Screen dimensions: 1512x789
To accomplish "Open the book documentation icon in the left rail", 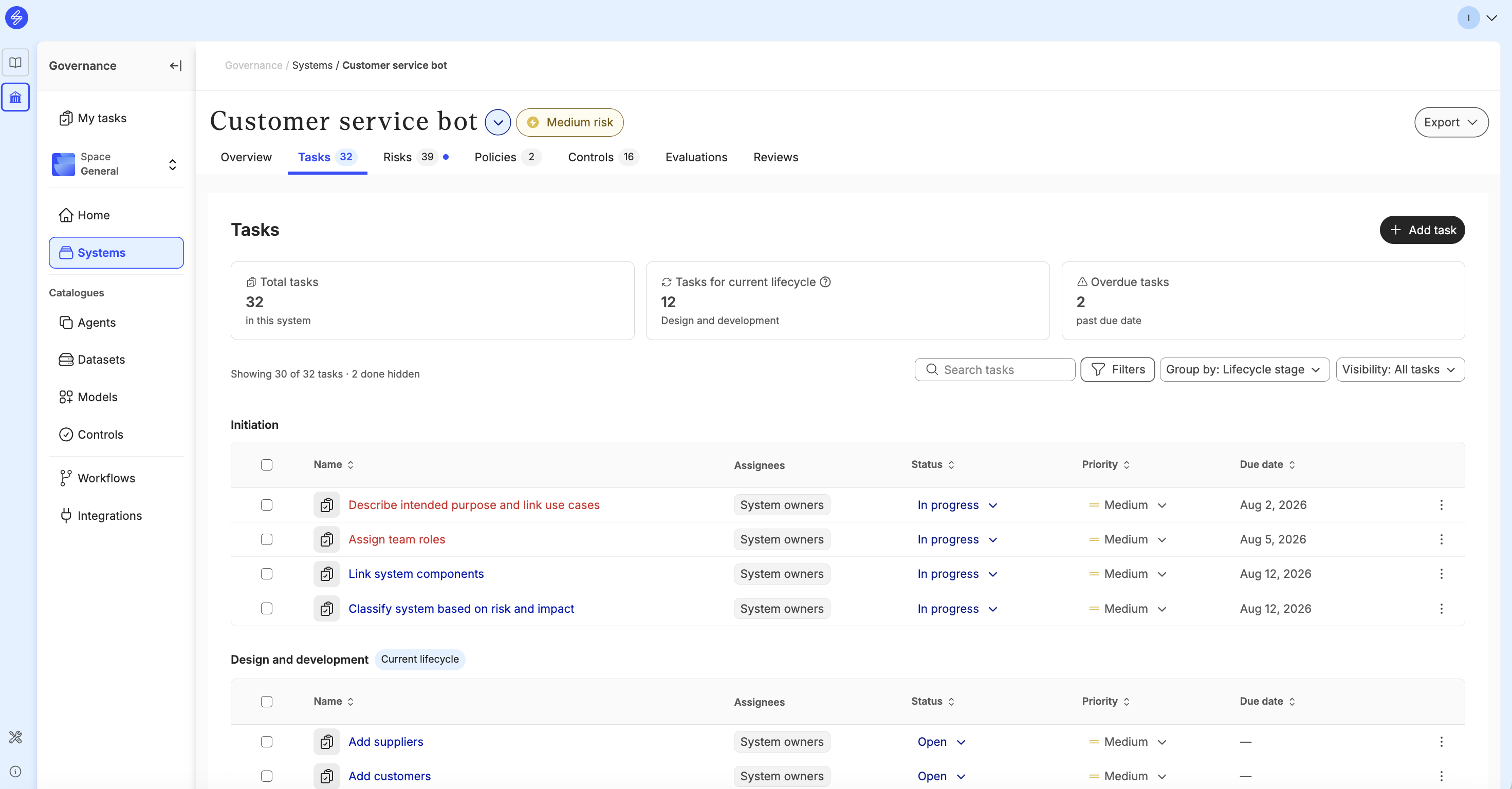I will (x=16, y=62).
